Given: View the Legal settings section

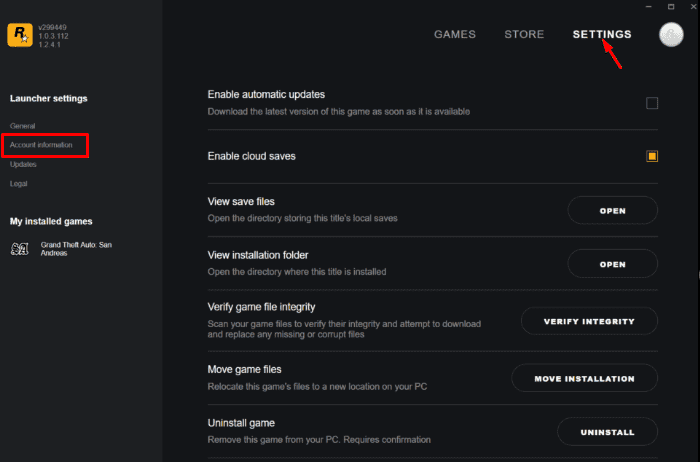Looking at the screenshot, I should click(18, 183).
